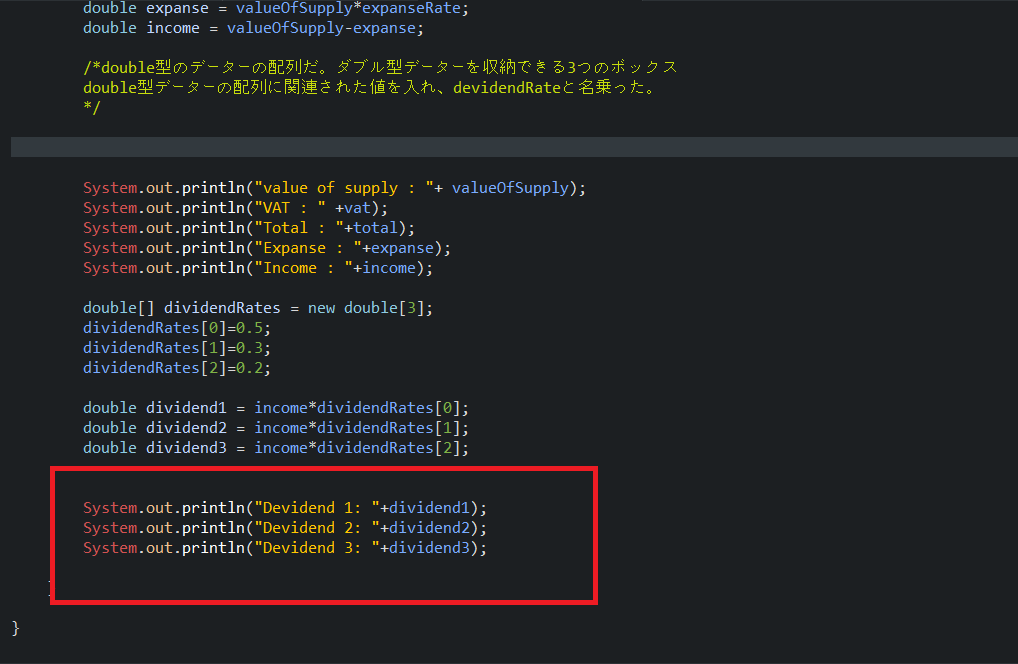This screenshot has width=1018, height=664.
Task: Click the 'double dividend2' declaration line
Action: [276, 428]
